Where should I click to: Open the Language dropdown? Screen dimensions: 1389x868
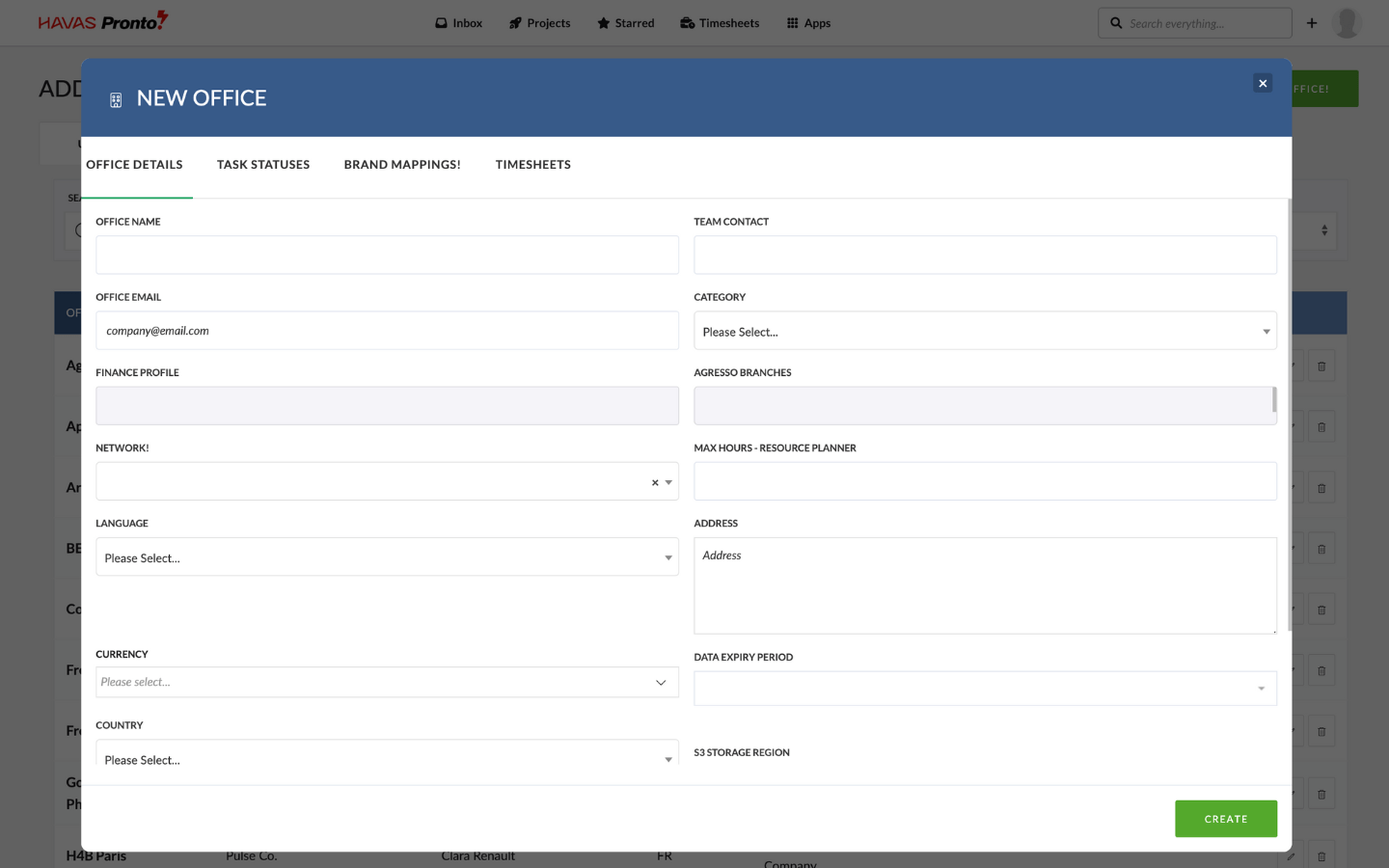(387, 557)
